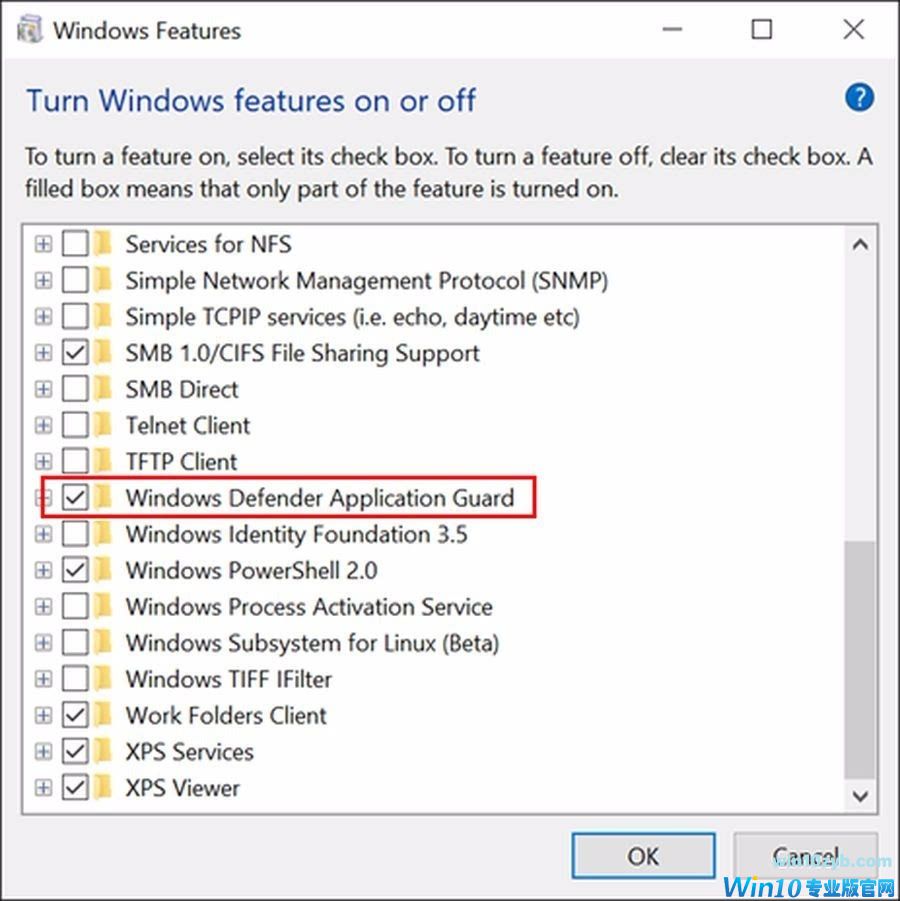The image size is (900, 901).
Task: Click the folder icon beside Telnet Client
Action: [x=103, y=425]
